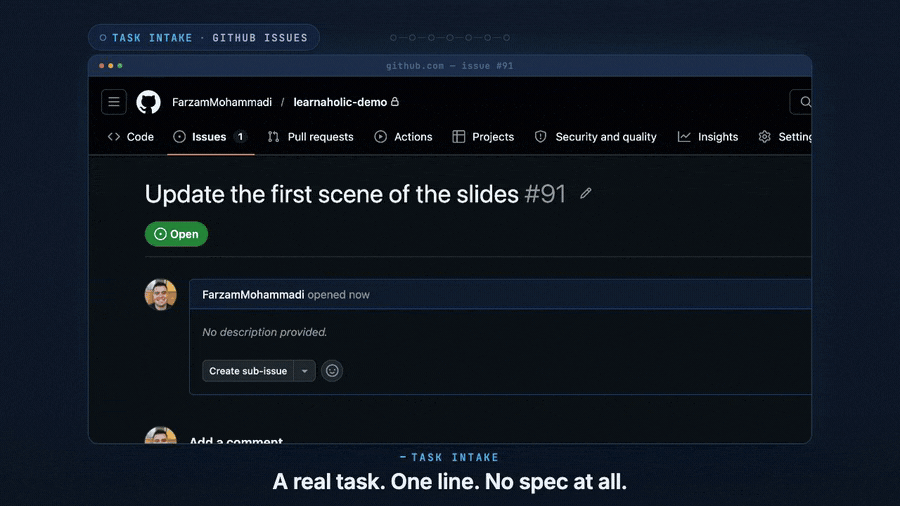Click the first dot of the step progress indicator
Viewport: 900px width, 506px height.
coord(393,38)
